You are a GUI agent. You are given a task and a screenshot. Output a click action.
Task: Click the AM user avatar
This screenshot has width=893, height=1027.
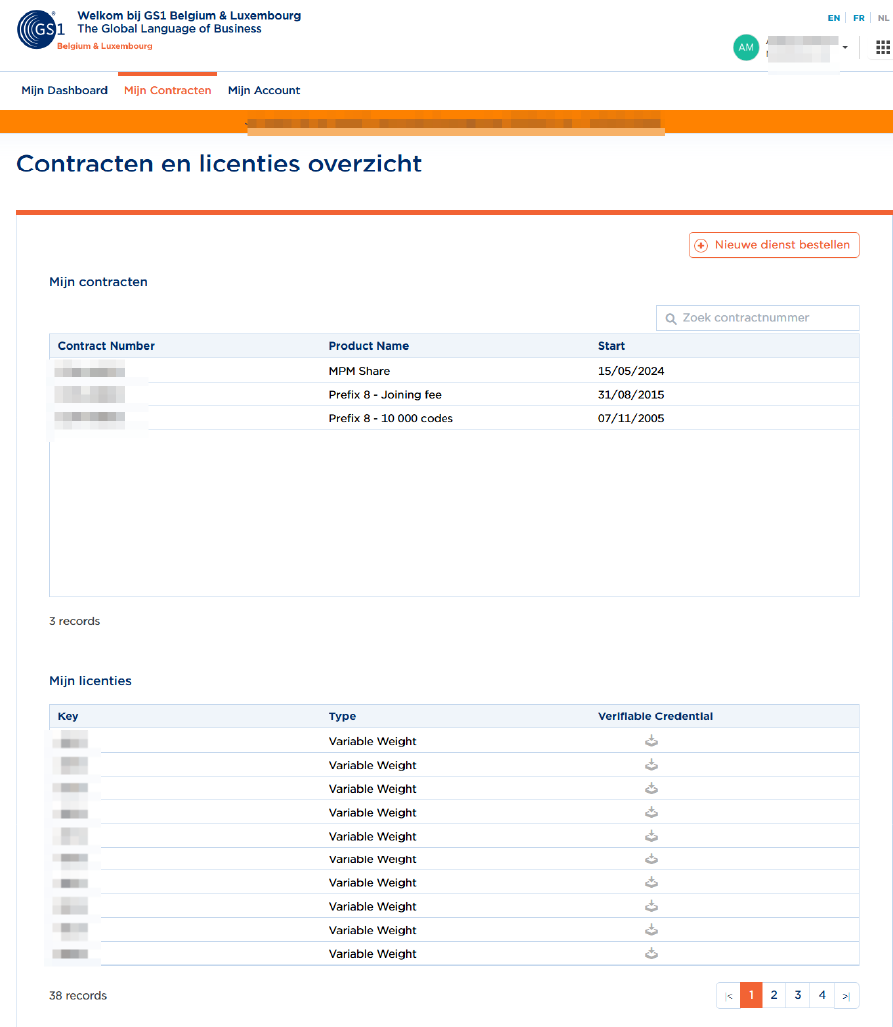746,47
